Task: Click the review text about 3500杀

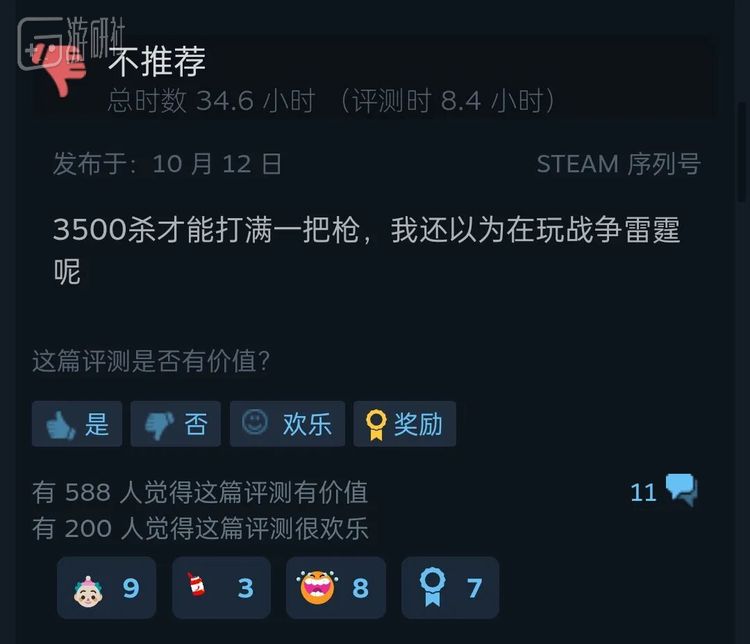Action: (366, 250)
